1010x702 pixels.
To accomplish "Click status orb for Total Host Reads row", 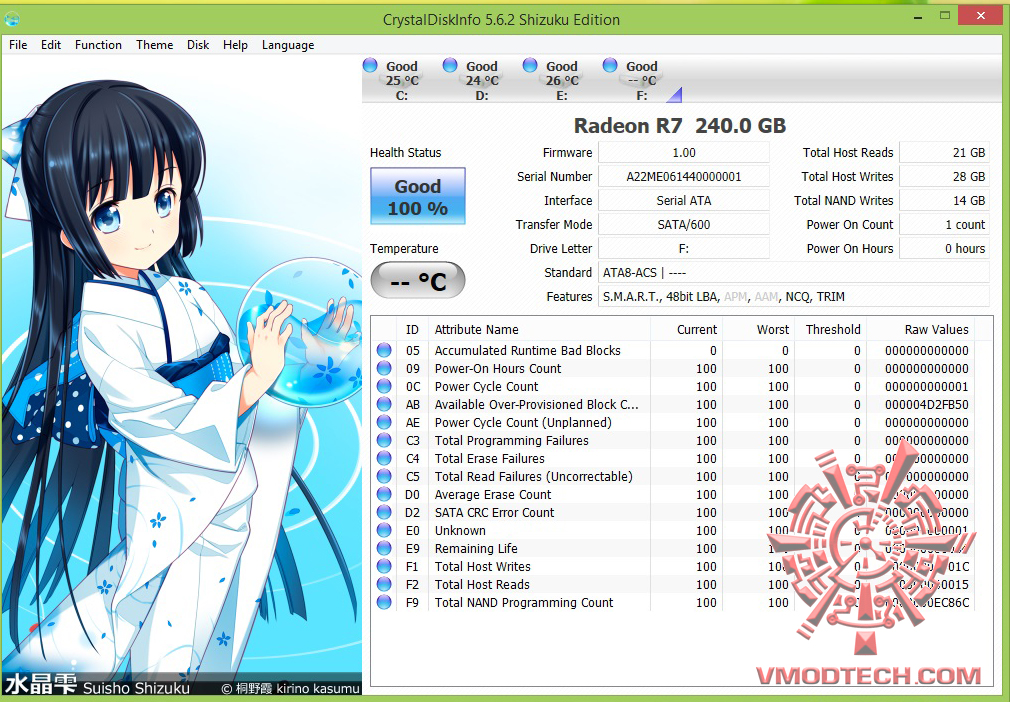I will click(385, 584).
